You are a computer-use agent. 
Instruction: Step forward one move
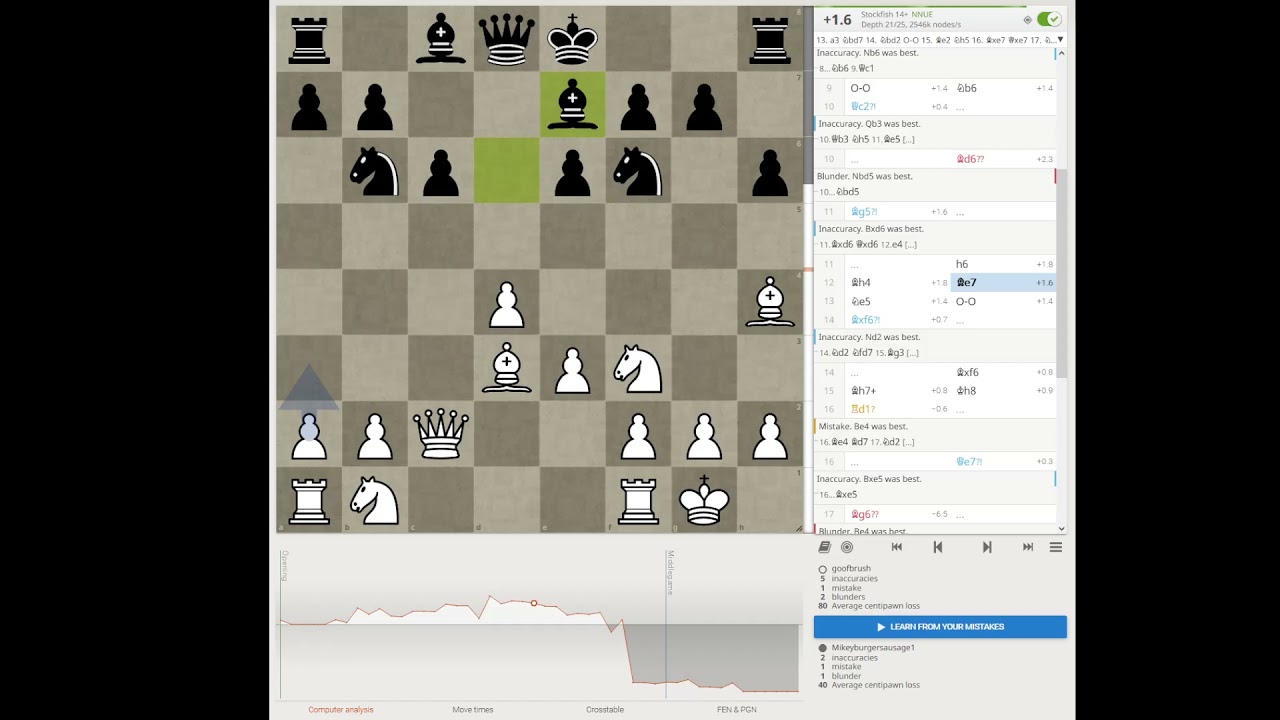click(987, 547)
